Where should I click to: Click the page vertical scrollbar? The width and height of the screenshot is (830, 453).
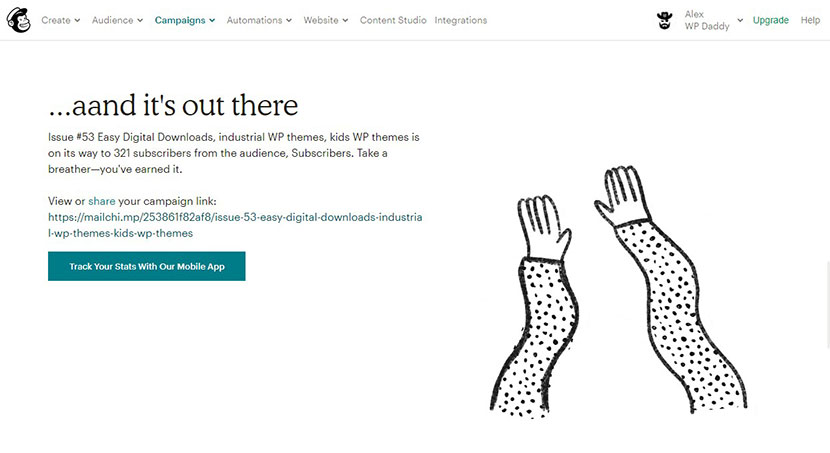tap(827, 304)
